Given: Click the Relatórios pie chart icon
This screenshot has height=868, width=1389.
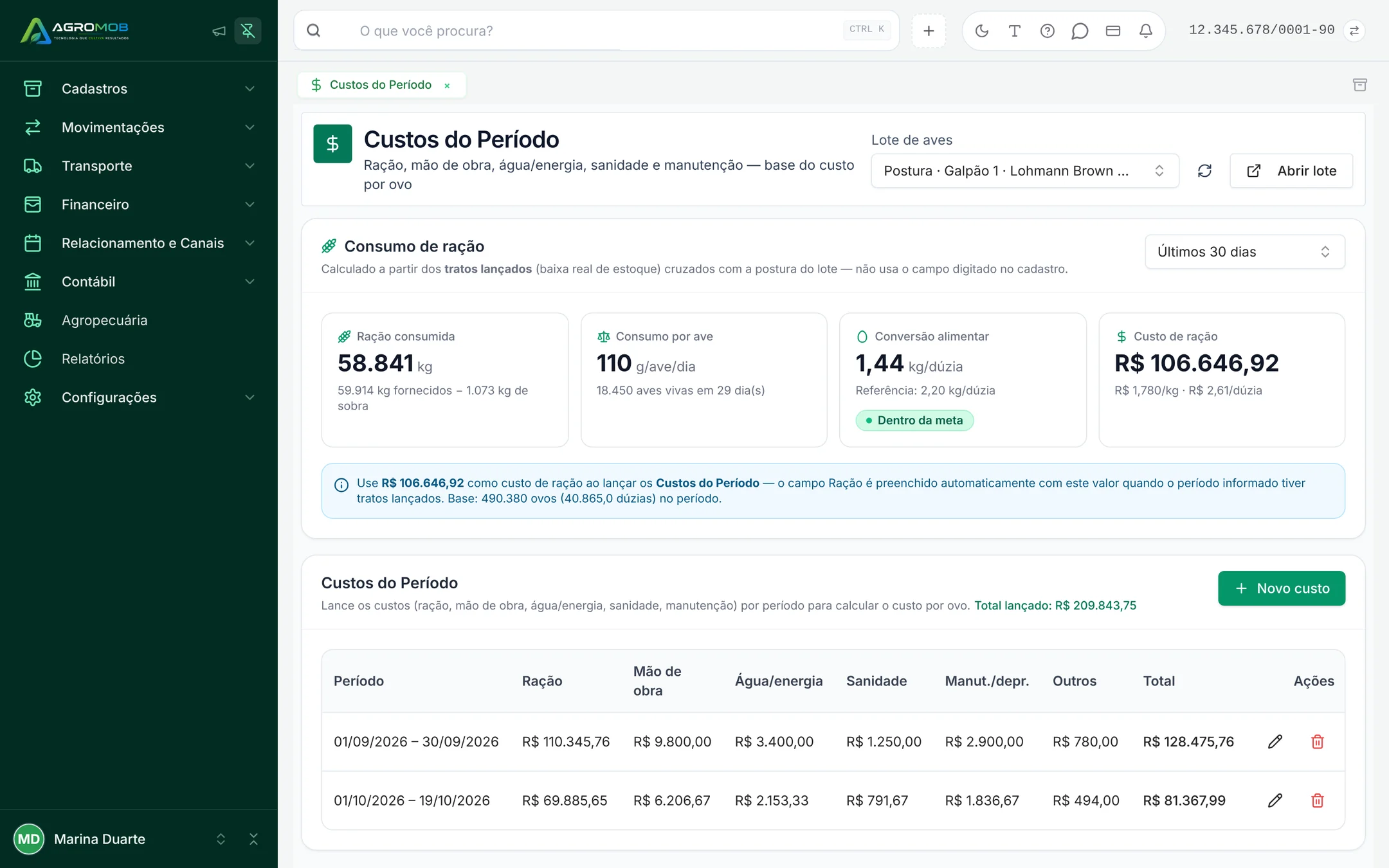Looking at the screenshot, I should (33, 359).
